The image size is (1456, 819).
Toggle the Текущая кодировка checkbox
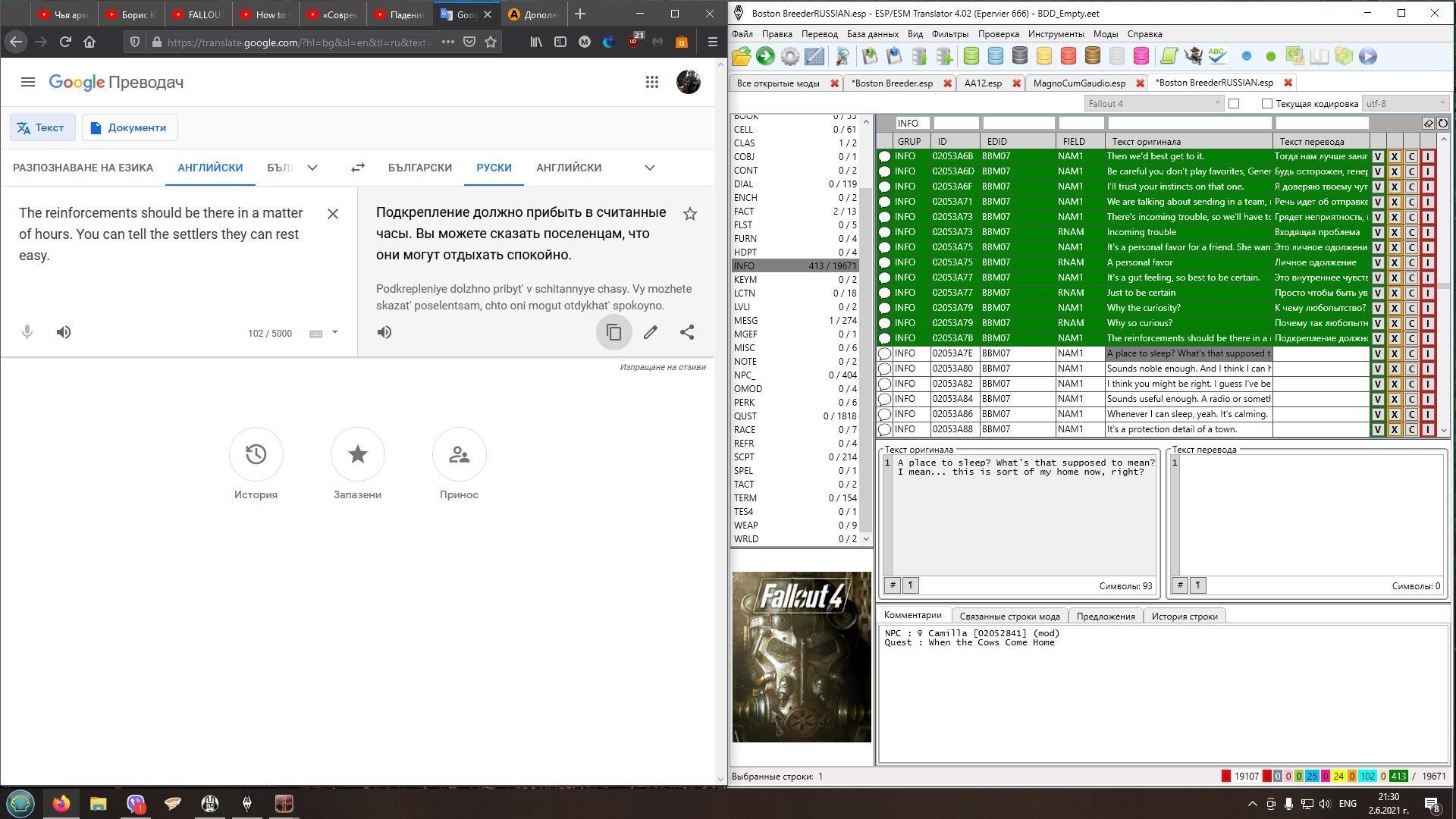point(1266,104)
